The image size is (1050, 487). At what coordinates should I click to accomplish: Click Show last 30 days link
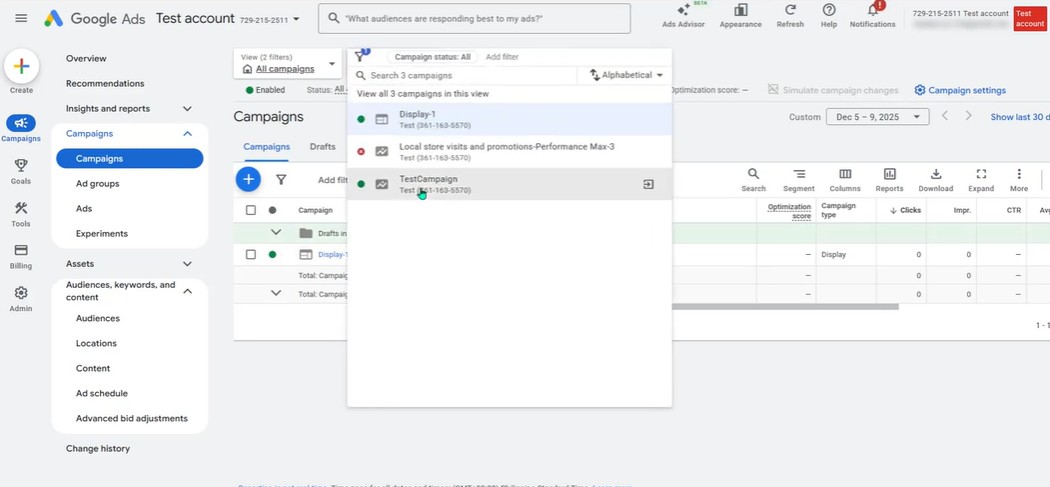click(1020, 117)
